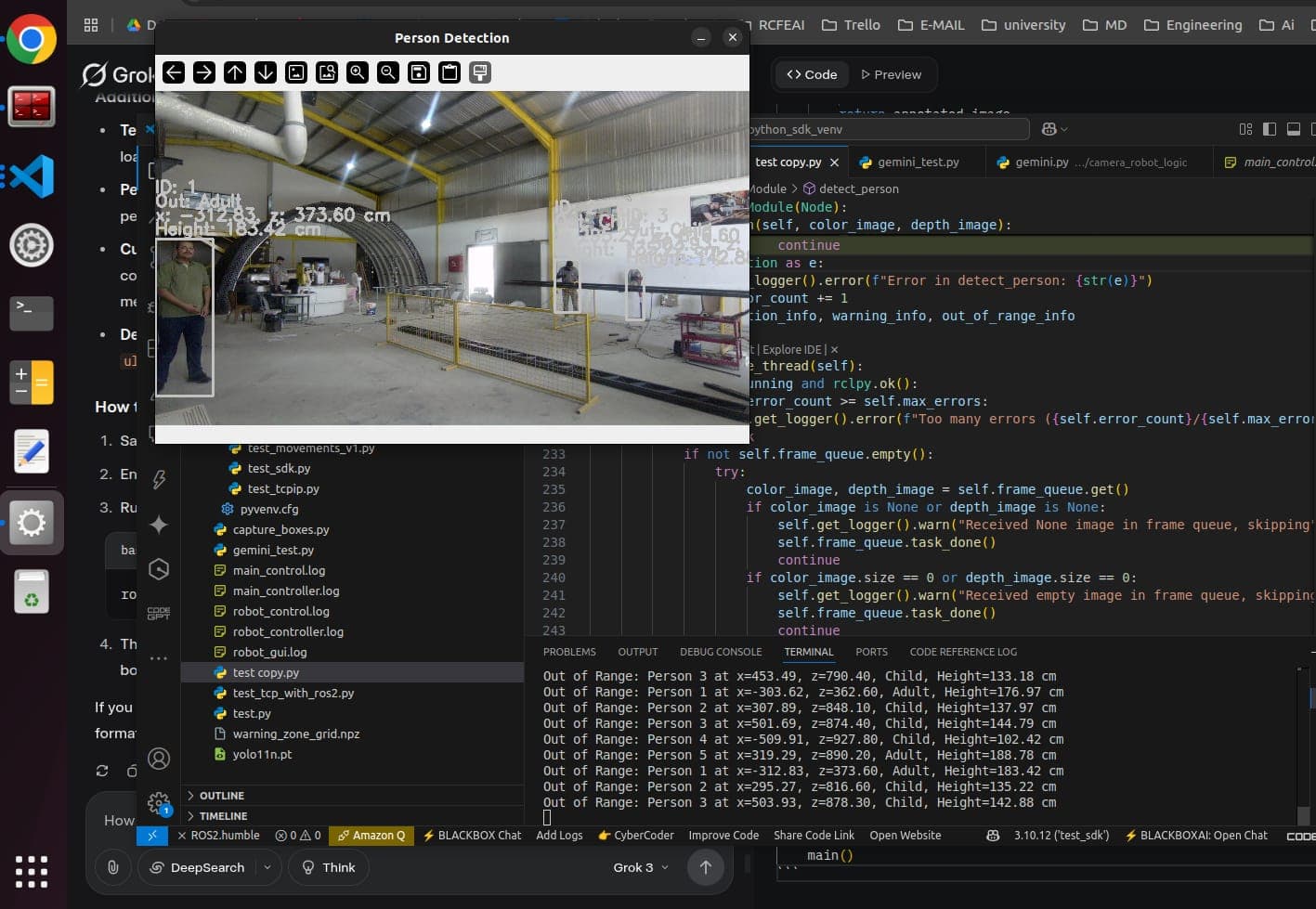
Task: Open the CODE GPT sidebar icon in VS Code
Action: click(x=159, y=614)
